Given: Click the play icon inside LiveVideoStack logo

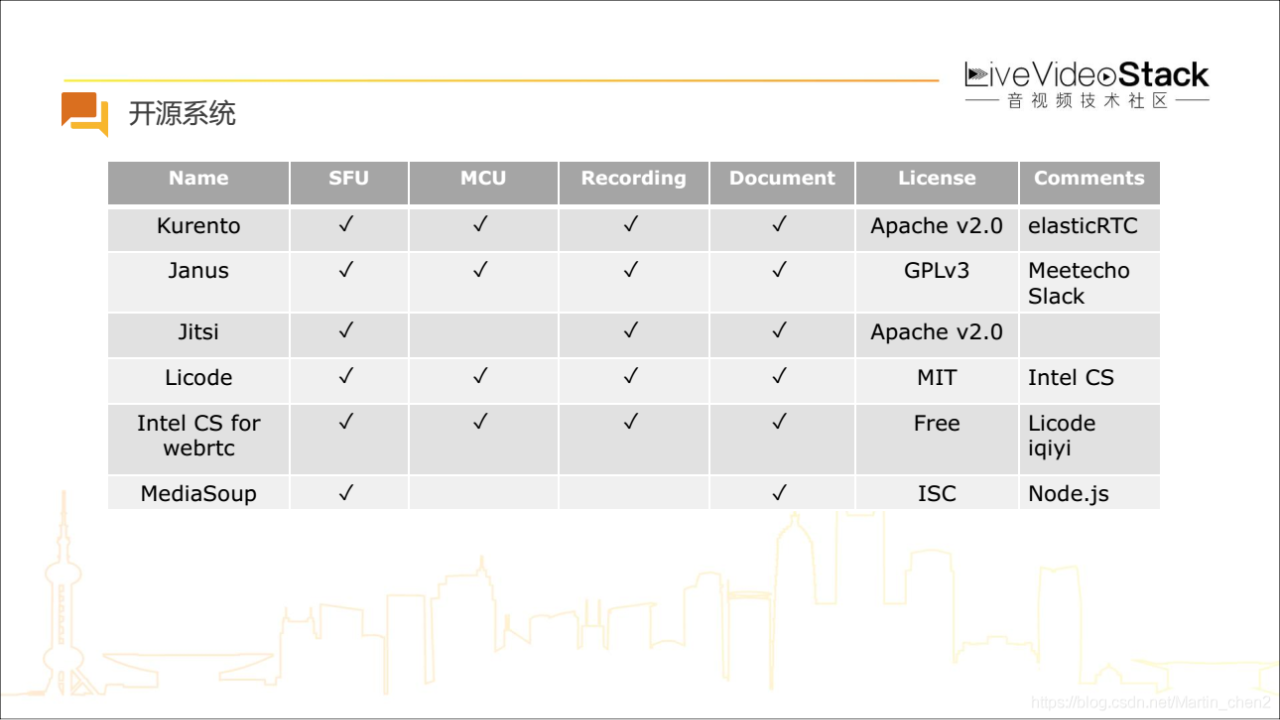Looking at the screenshot, I should (1106, 76).
